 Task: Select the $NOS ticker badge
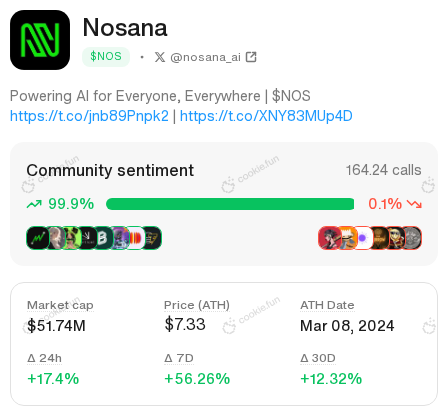coord(106,57)
